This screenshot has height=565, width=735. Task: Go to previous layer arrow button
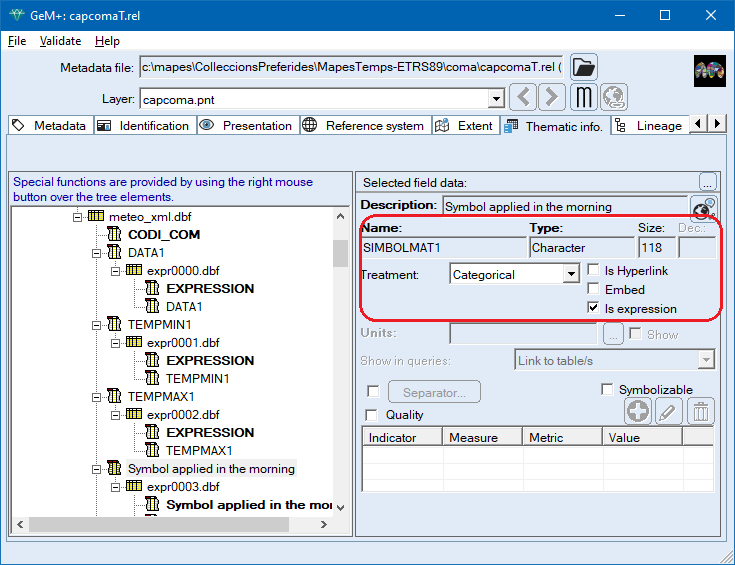pyautogui.click(x=523, y=97)
